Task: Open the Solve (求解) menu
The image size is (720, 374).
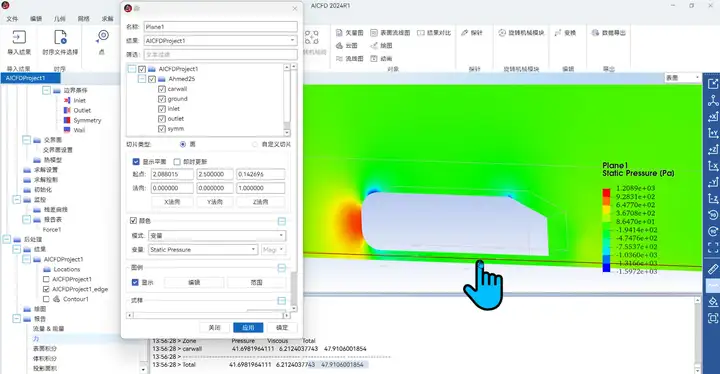Action: 107,19
